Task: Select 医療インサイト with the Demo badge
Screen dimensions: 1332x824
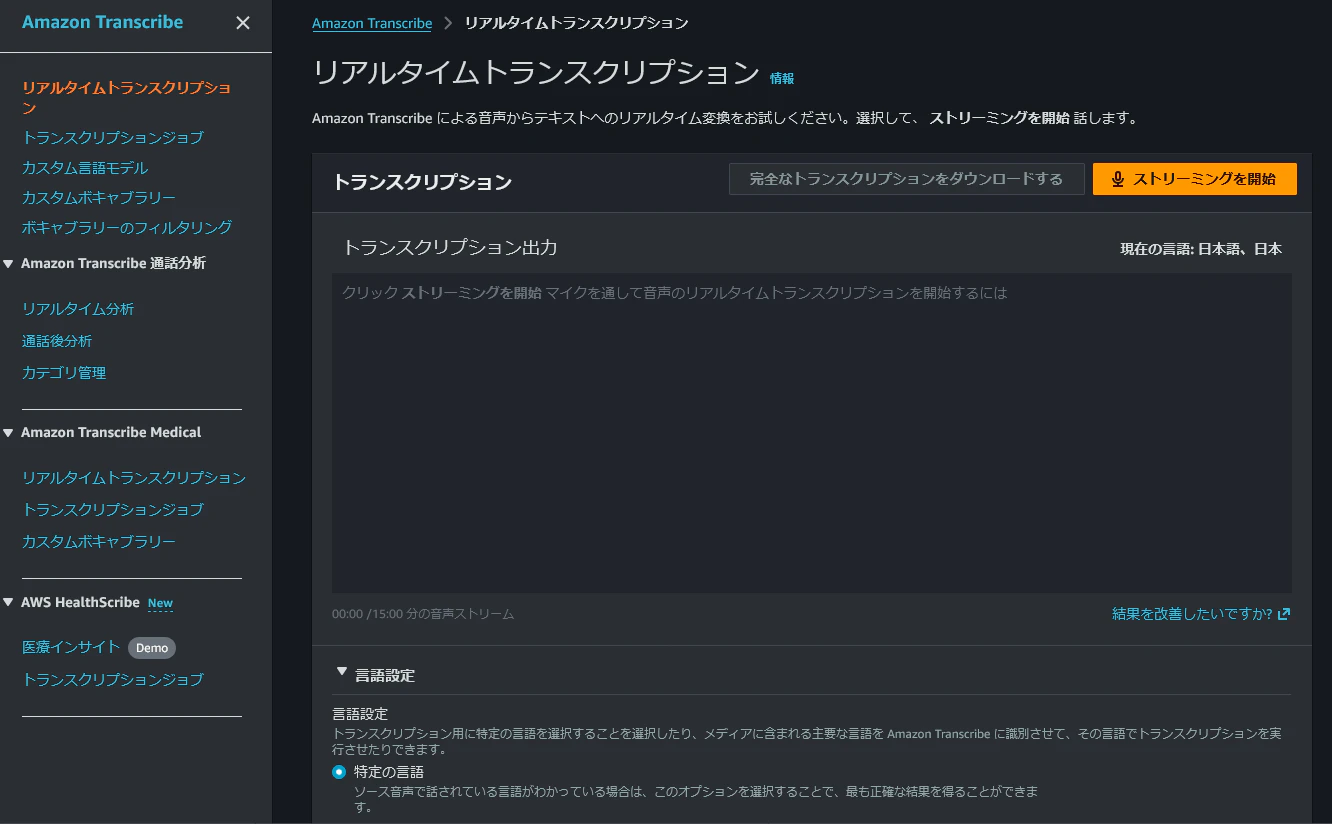Action: tap(70, 647)
